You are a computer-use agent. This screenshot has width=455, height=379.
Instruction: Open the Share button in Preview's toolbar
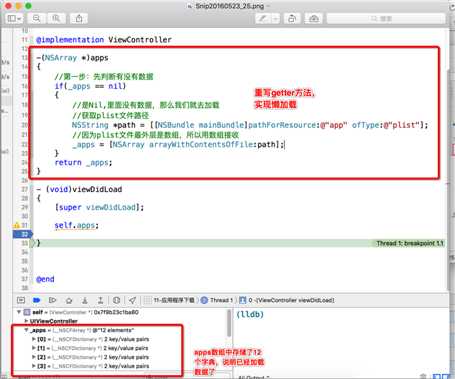click(x=79, y=18)
